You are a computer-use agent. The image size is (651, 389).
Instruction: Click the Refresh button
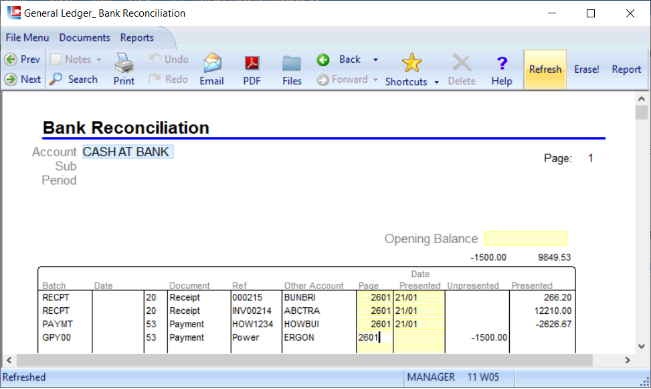pos(545,69)
